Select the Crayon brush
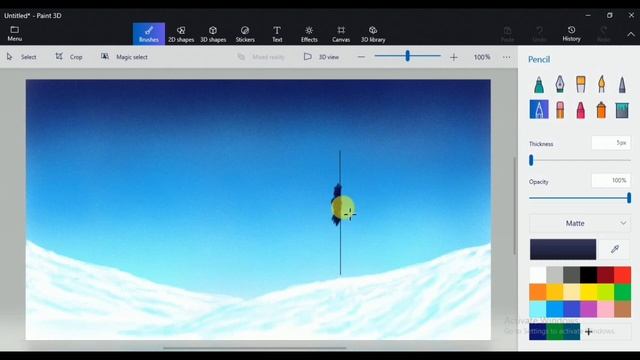 (580, 109)
